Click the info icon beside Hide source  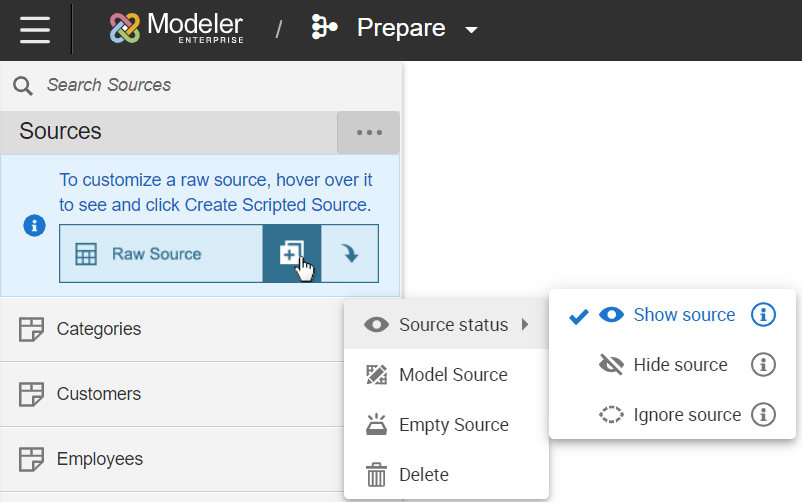[x=763, y=365]
